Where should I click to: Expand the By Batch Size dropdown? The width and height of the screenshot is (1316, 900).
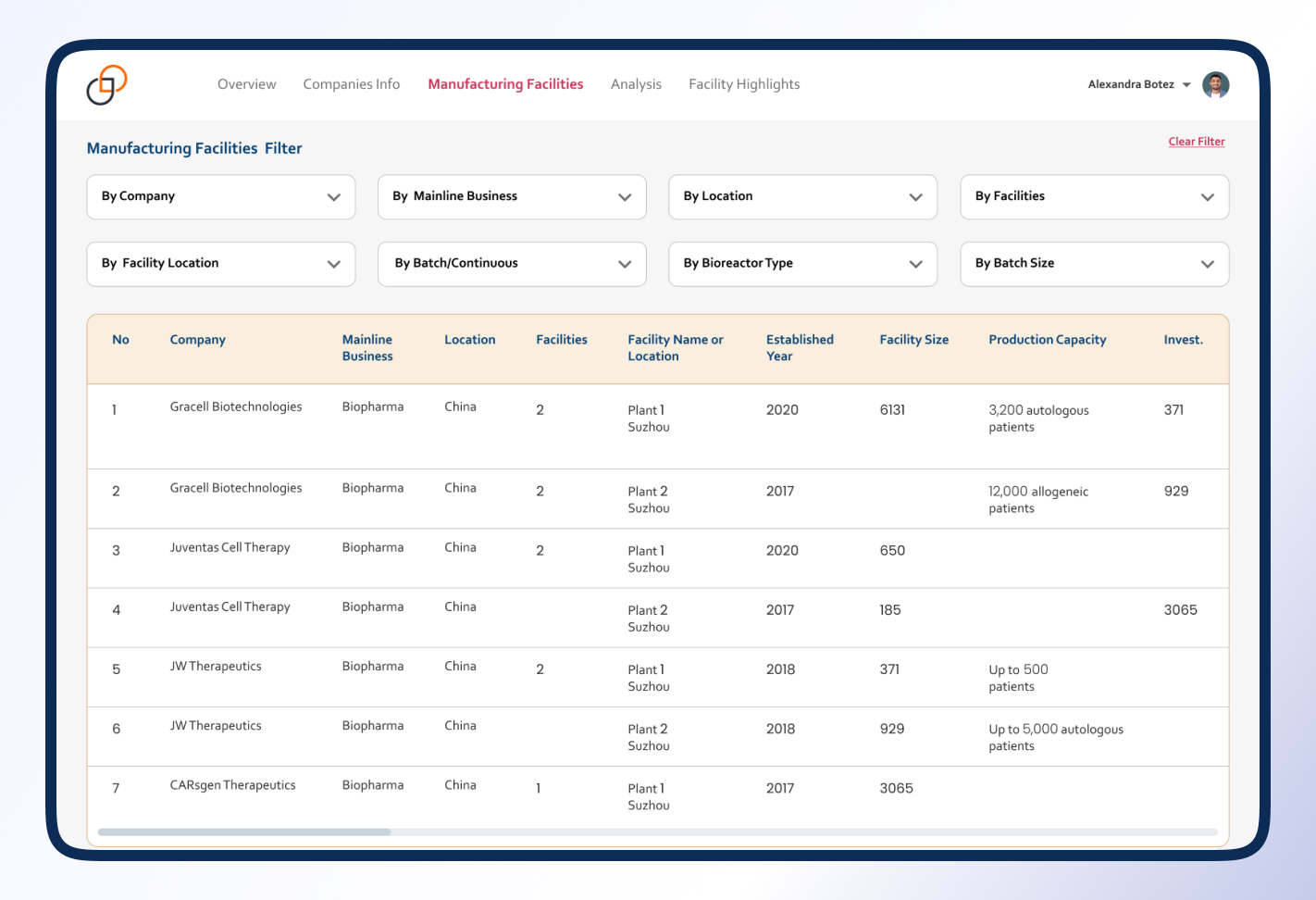1094,264
